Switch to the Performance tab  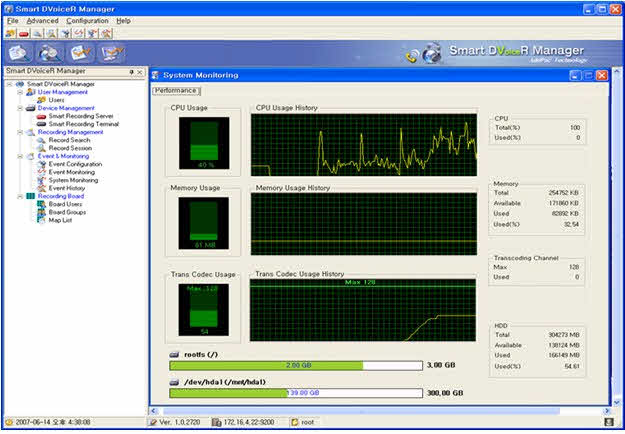[x=175, y=90]
